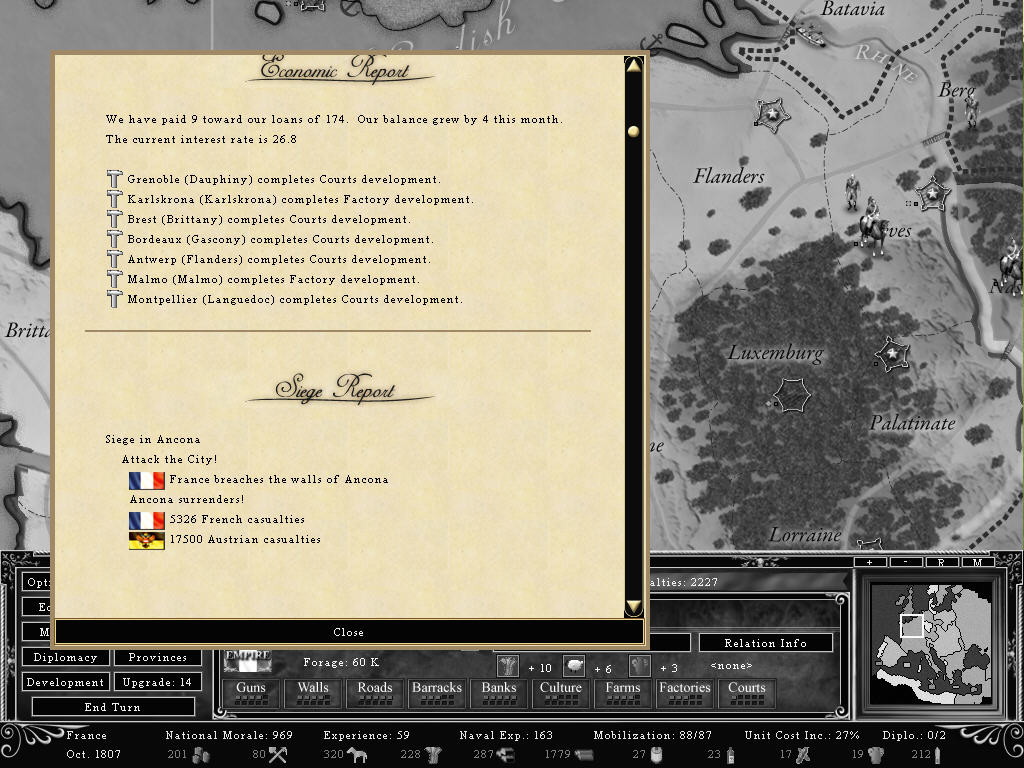Select the Courts development button
1024x768 pixels.
pos(747,693)
